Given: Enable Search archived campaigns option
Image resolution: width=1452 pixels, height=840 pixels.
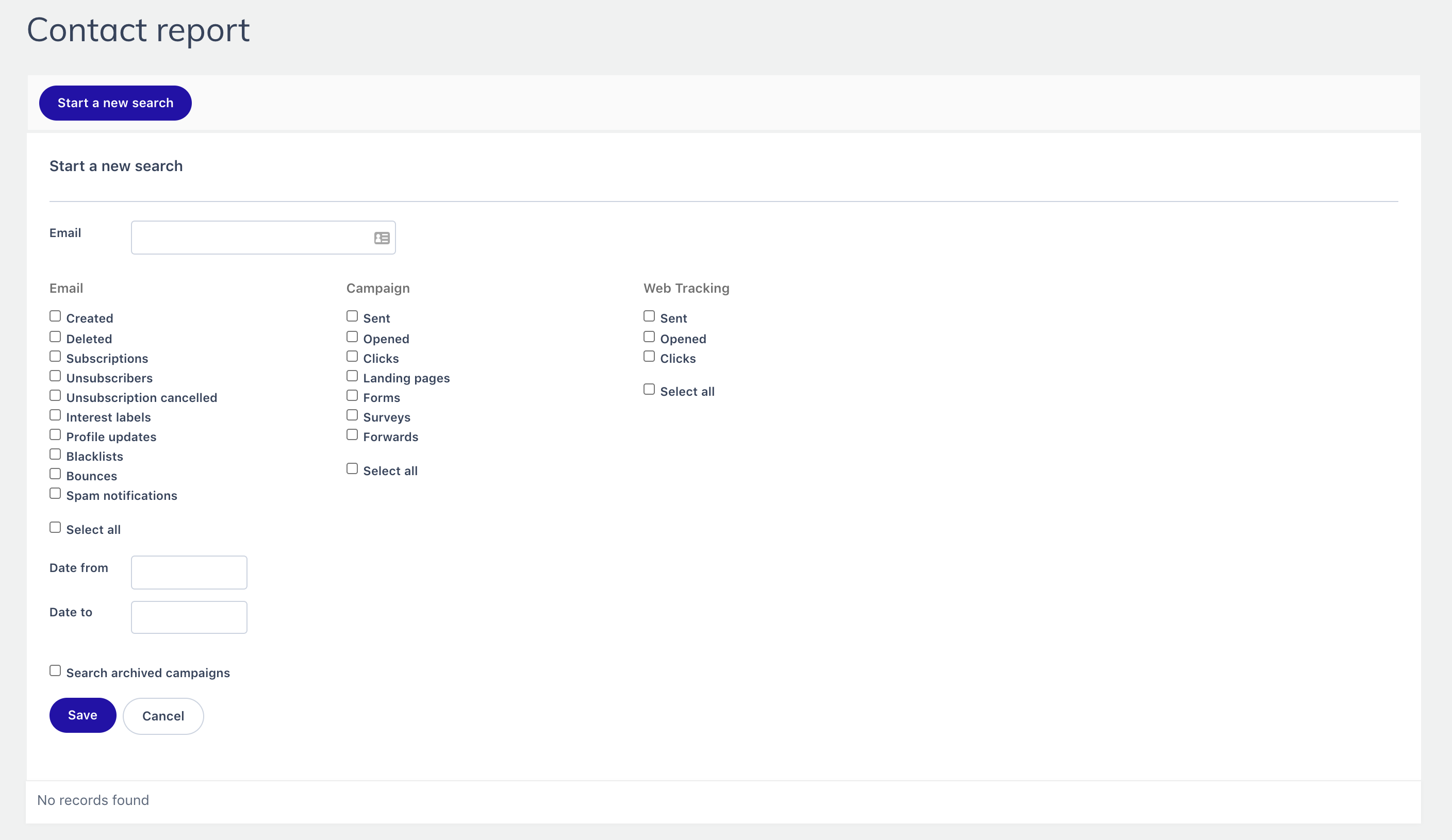Looking at the screenshot, I should click(x=55, y=671).
